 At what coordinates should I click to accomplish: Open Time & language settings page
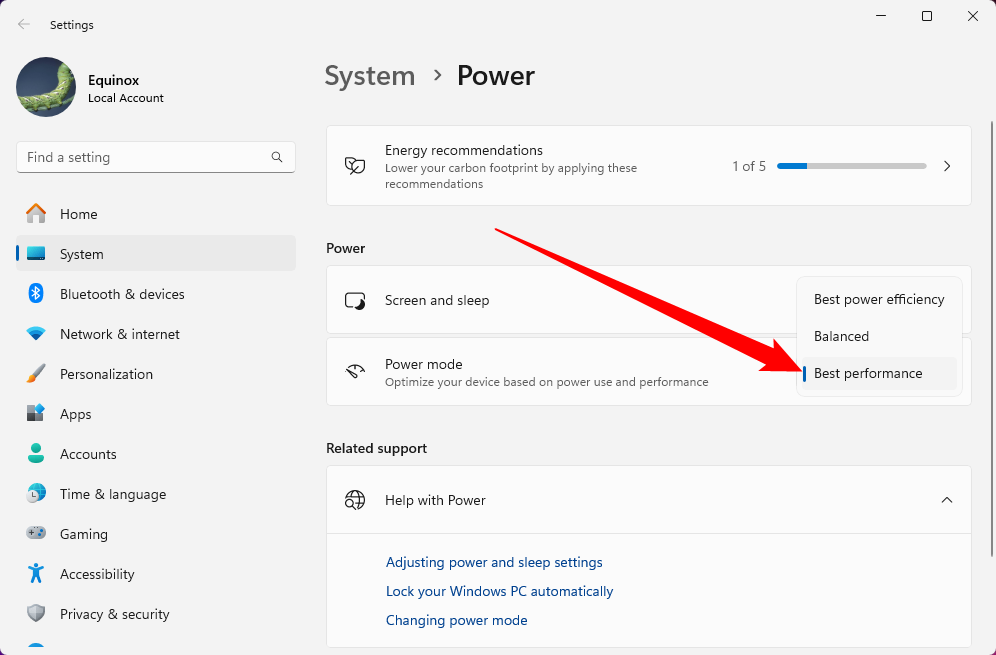(112, 494)
